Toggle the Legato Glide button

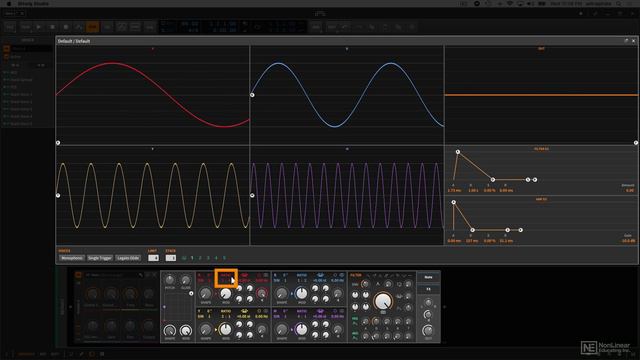click(128, 258)
